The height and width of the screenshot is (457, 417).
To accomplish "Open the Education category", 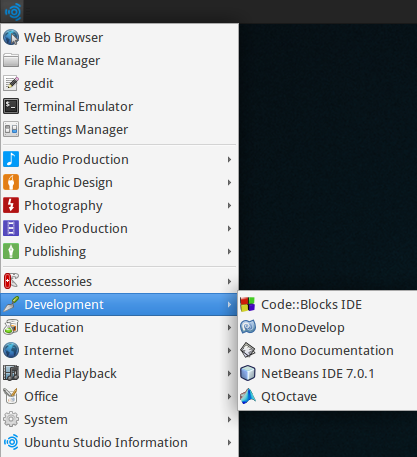I will (119, 328).
